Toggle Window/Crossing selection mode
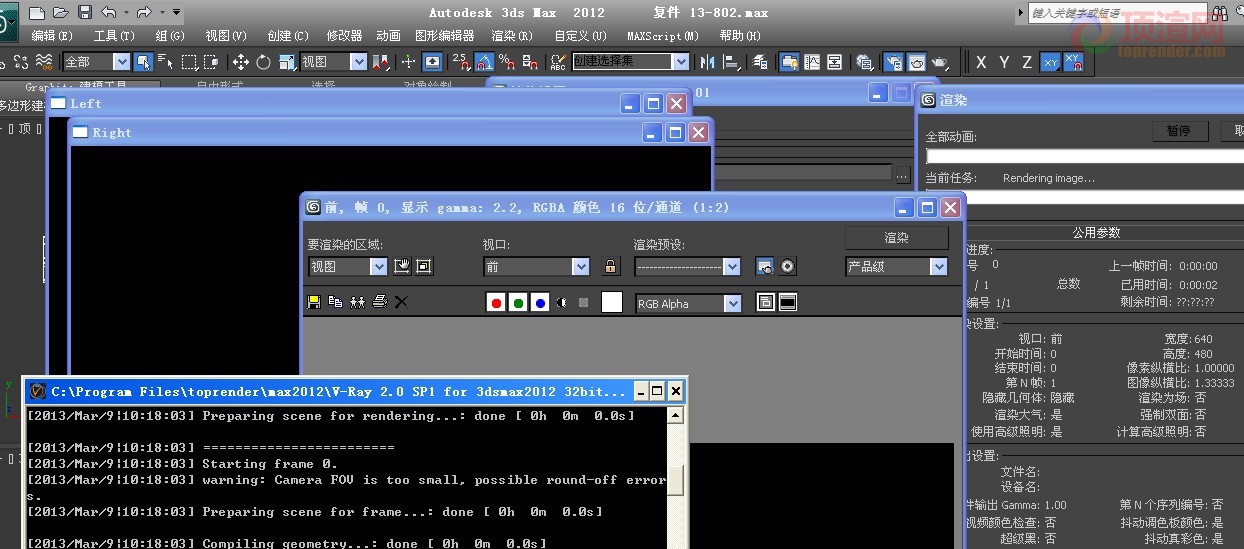This screenshot has width=1244, height=549. (x=213, y=61)
